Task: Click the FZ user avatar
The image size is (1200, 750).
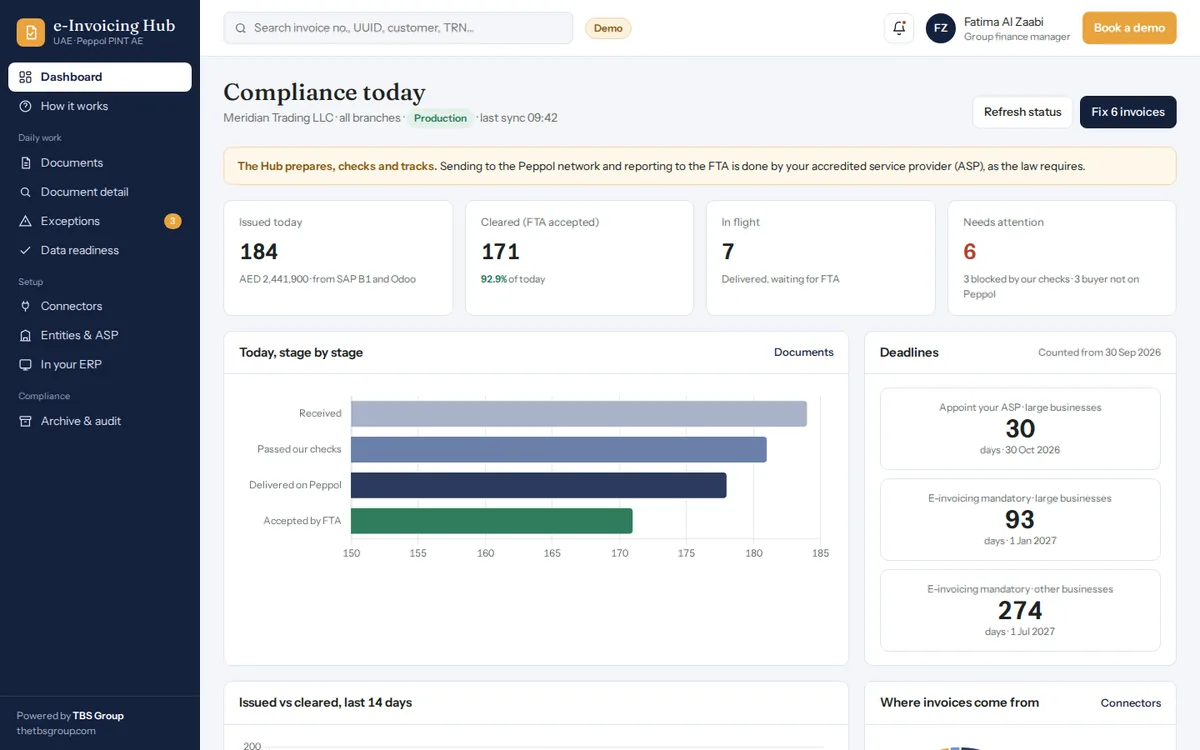Action: [940, 28]
